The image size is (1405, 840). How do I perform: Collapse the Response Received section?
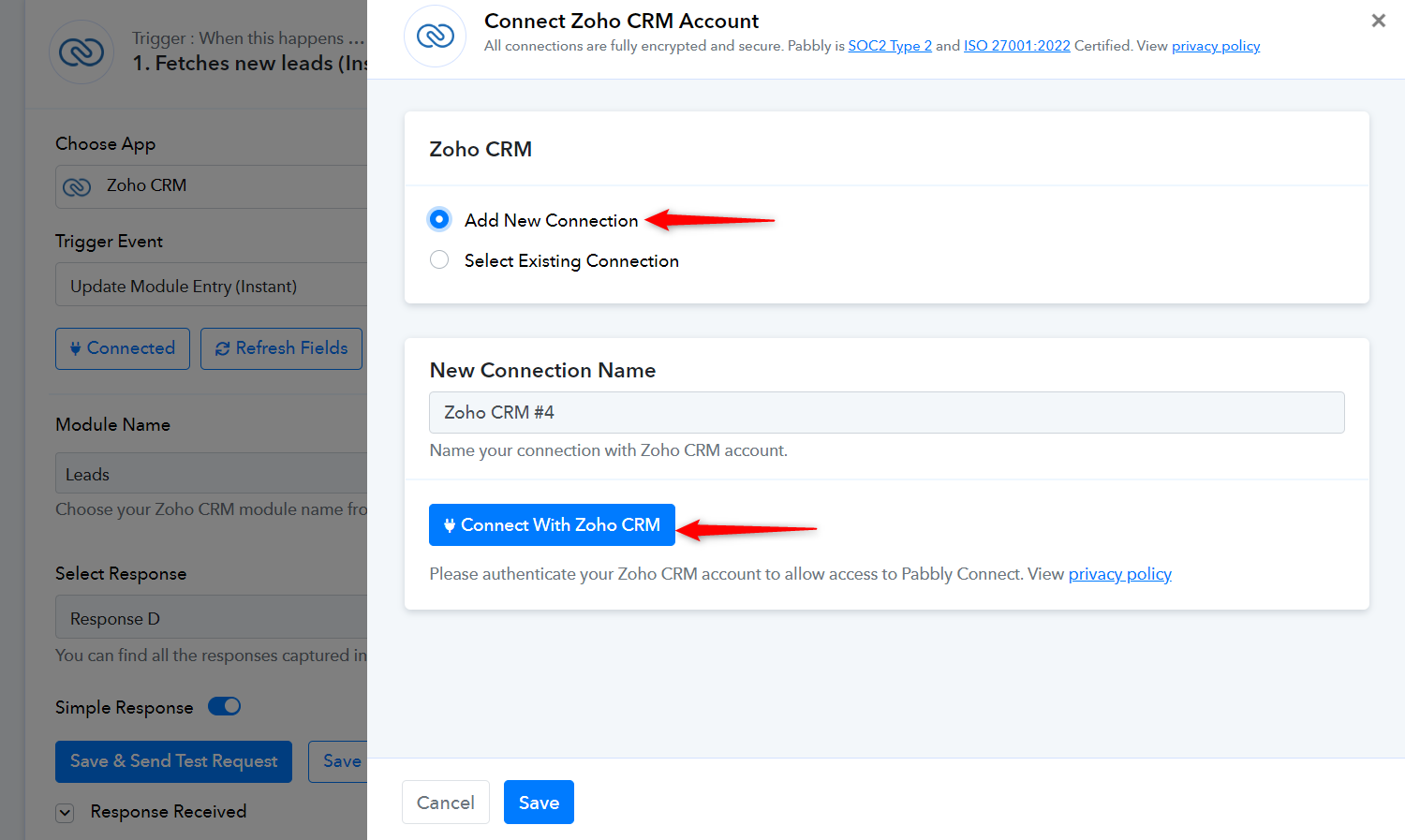pyautogui.click(x=65, y=813)
